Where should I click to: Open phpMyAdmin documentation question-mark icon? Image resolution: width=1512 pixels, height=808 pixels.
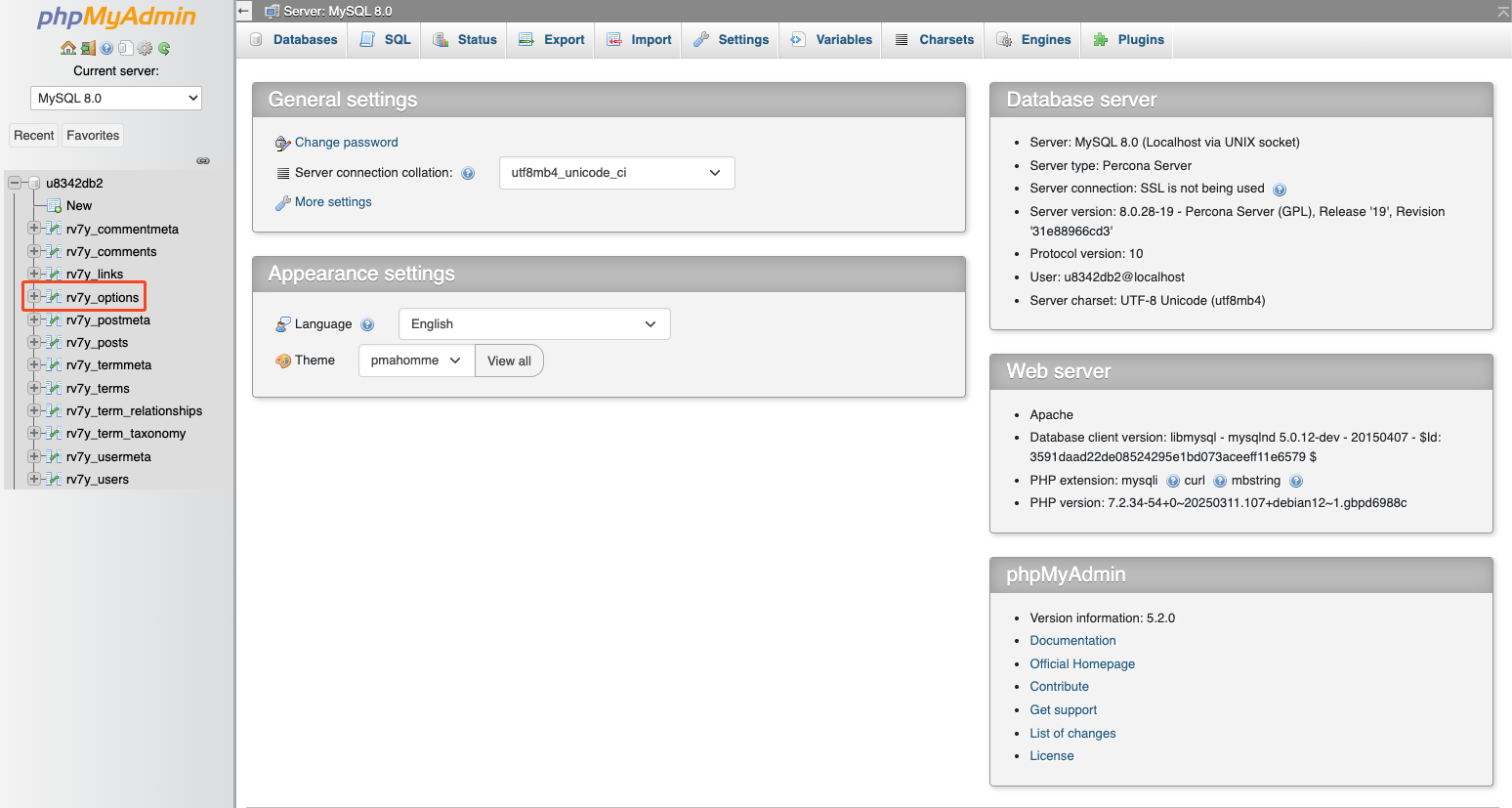click(x=106, y=48)
